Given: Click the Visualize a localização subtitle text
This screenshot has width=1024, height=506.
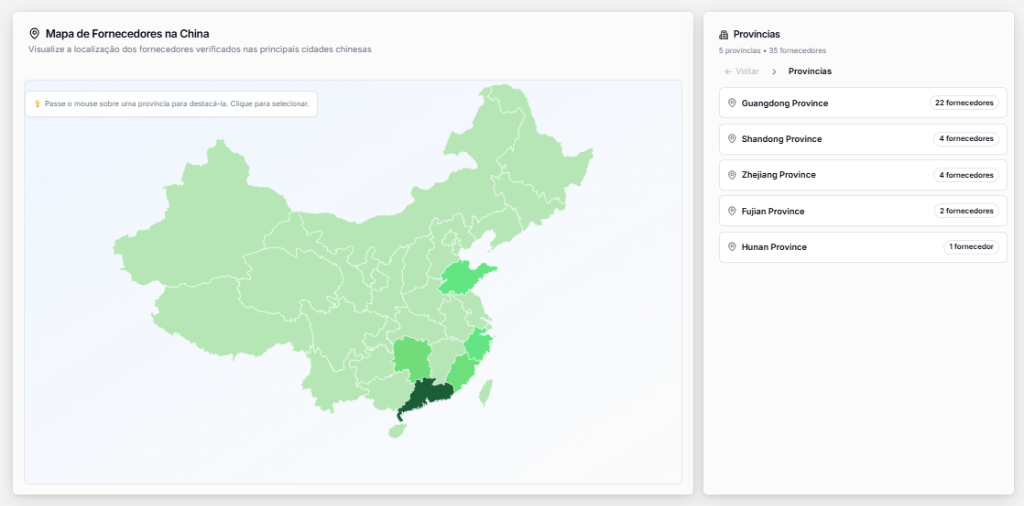Looking at the screenshot, I should (200, 50).
